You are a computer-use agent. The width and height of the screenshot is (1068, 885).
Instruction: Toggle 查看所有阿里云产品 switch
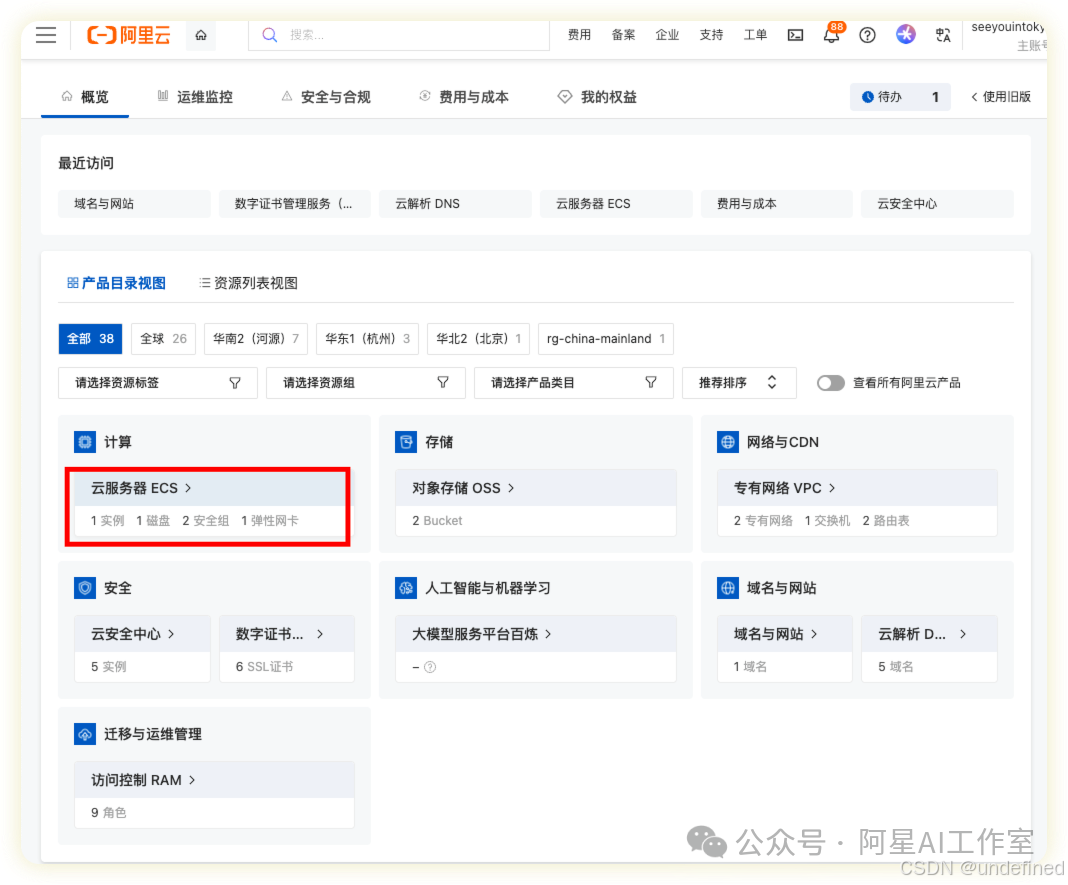830,383
